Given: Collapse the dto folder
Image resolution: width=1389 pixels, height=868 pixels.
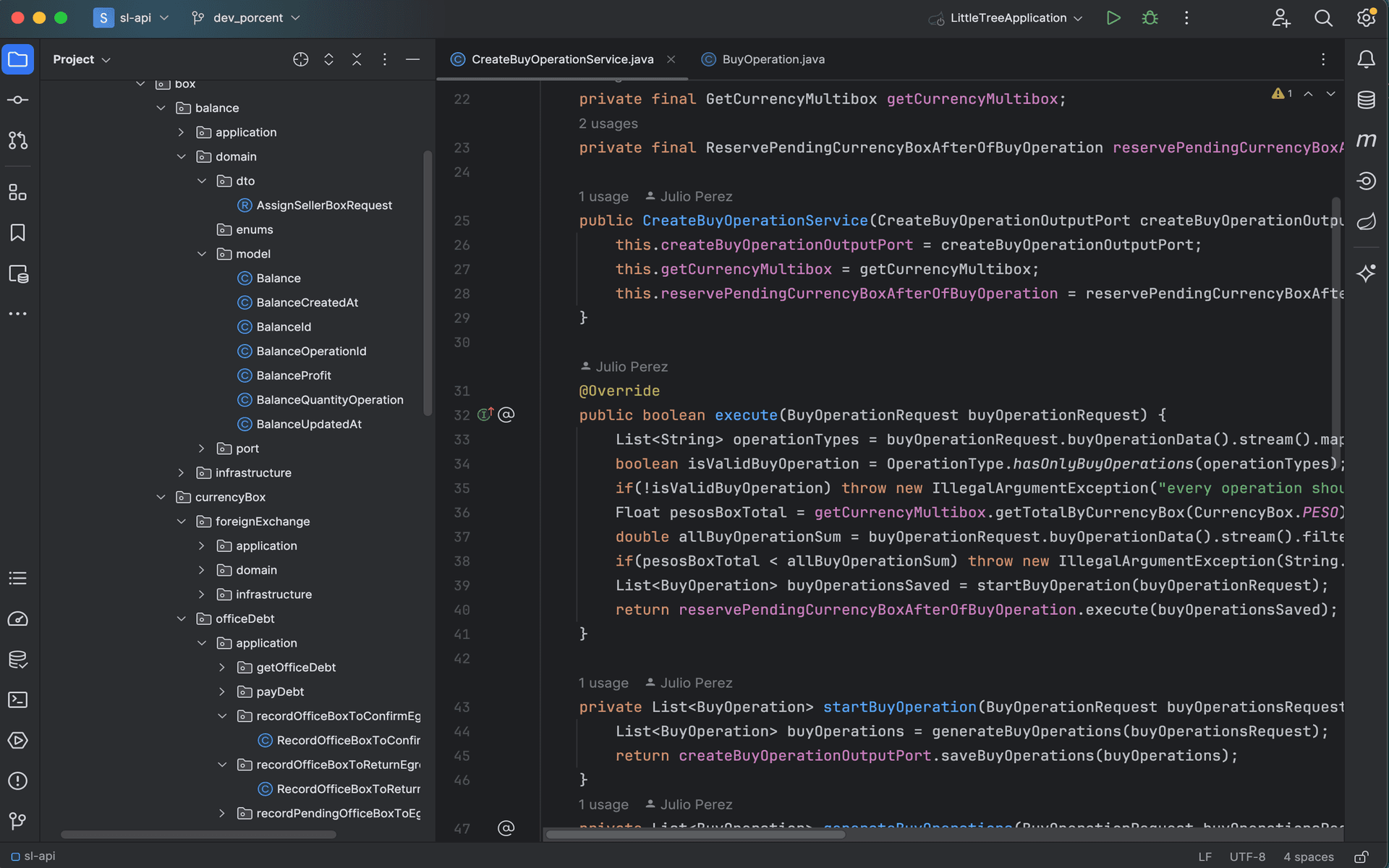Looking at the screenshot, I should pyautogui.click(x=202, y=181).
